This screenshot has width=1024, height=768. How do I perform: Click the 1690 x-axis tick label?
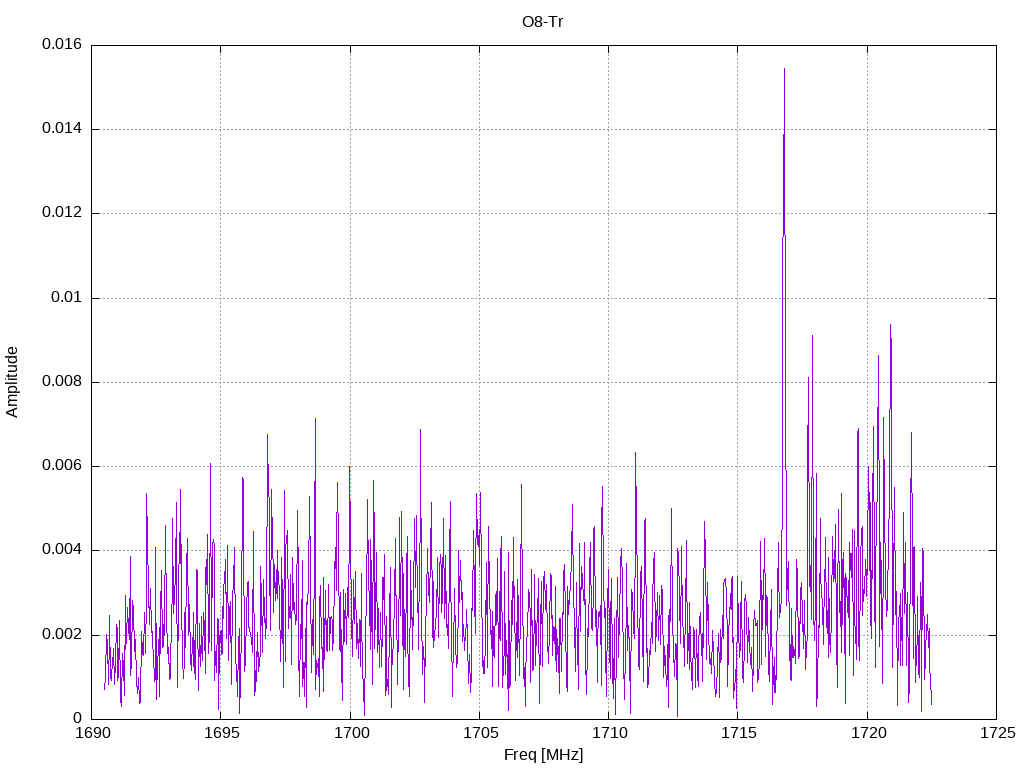[93, 733]
